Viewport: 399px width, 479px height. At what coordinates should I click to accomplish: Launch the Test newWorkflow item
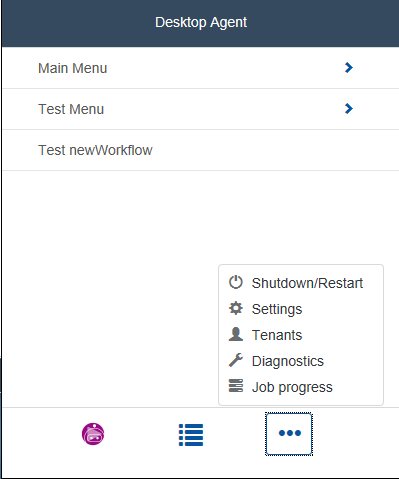click(x=200, y=150)
